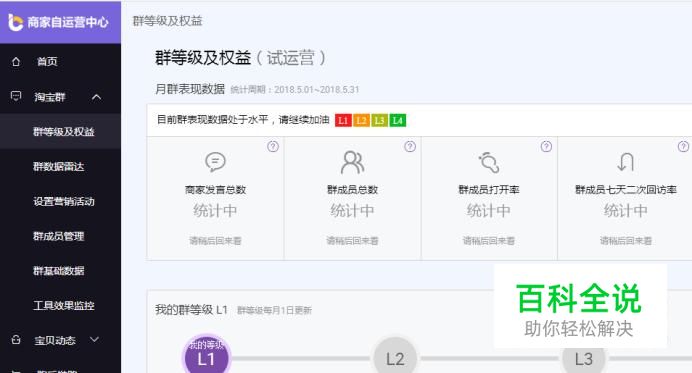The width and height of the screenshot is (692, 373).
Task: Click the 商家发言总数 label
Action: (x=215, y=190)
